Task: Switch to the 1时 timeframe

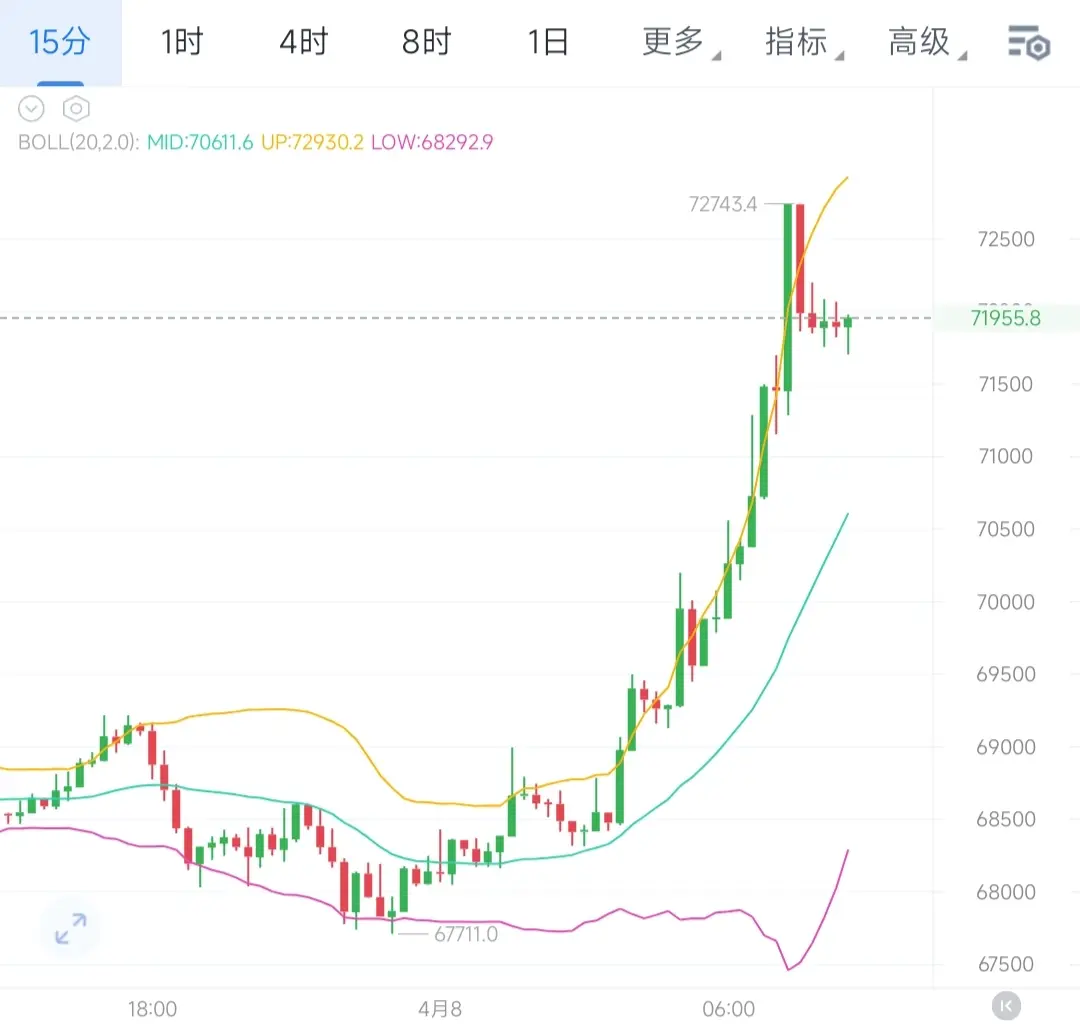Action: click(182, 42)
